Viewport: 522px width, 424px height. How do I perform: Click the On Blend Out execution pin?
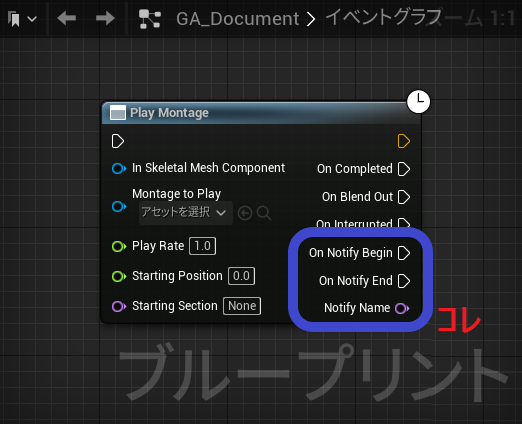coord(404,197)
